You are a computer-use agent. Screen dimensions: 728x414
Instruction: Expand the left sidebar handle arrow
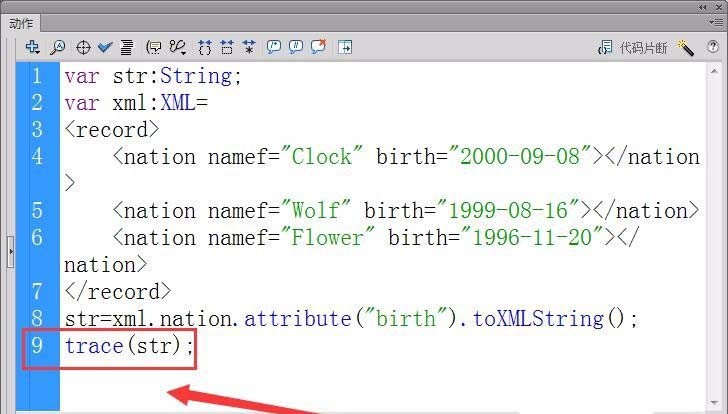click(x=11, y=252)
